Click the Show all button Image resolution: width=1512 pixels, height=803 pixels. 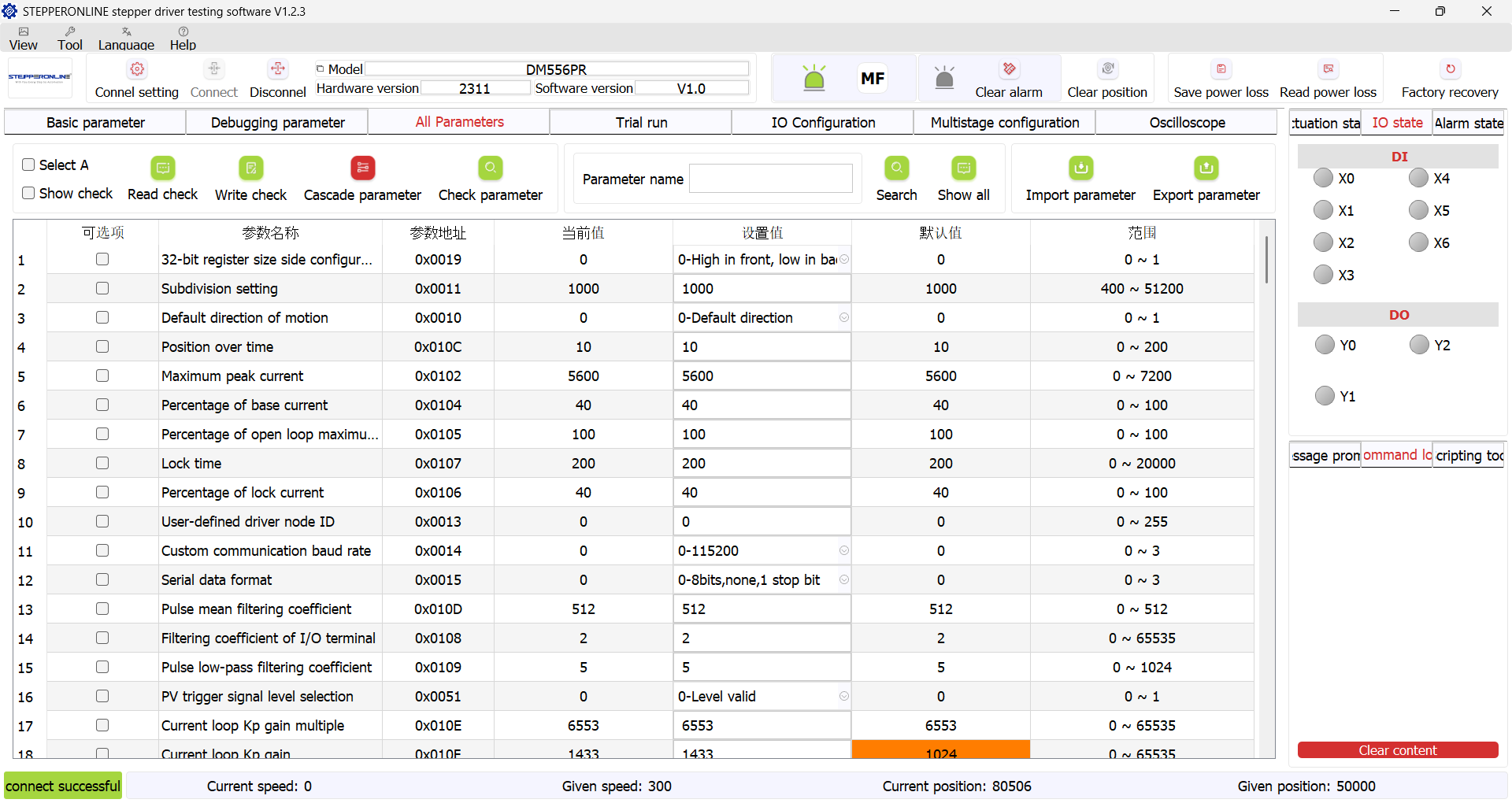pyautogui.click(x=963, y=179)
